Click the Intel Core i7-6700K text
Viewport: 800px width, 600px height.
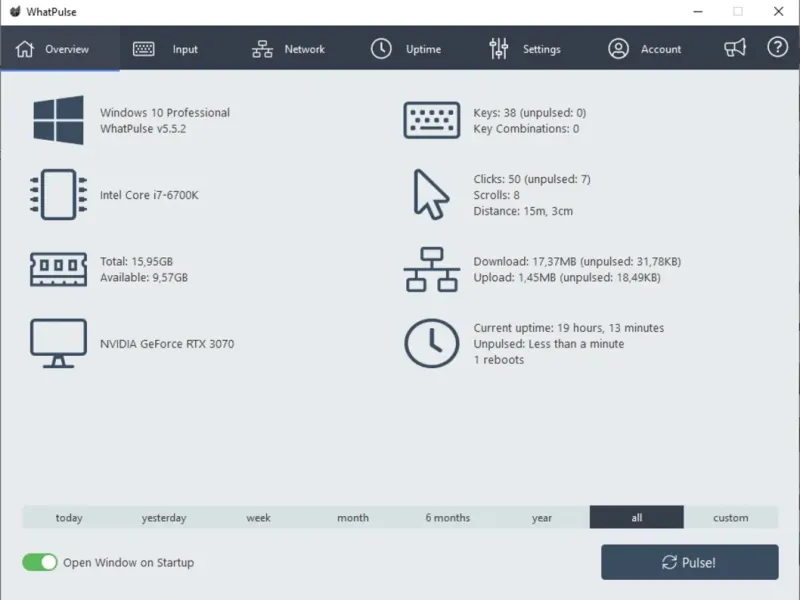149,195
